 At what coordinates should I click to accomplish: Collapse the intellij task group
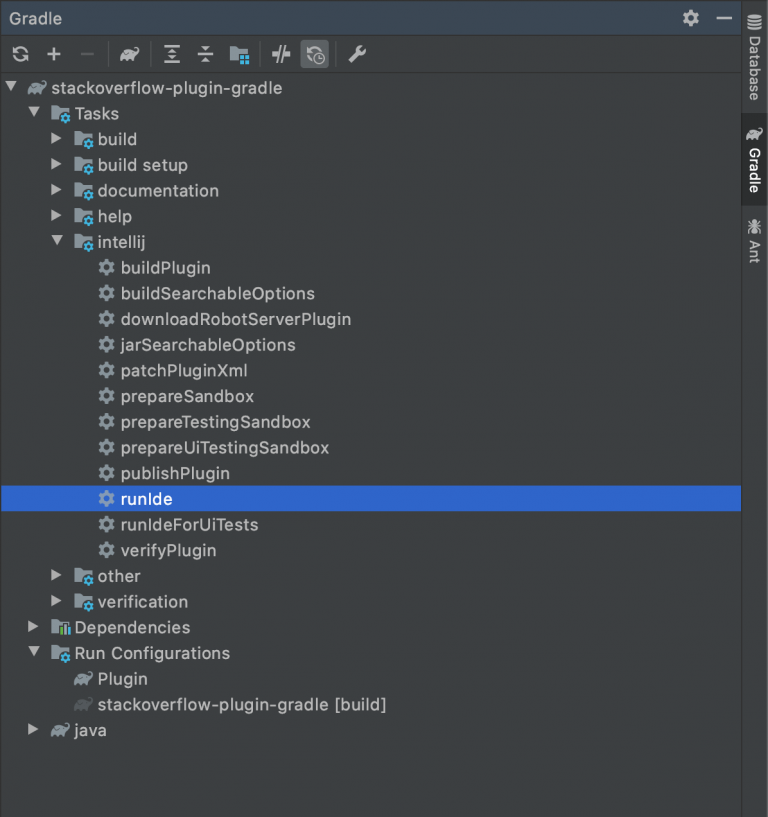[57, 241]
